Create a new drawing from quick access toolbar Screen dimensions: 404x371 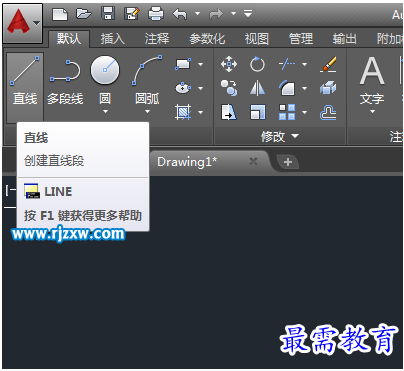60,14
